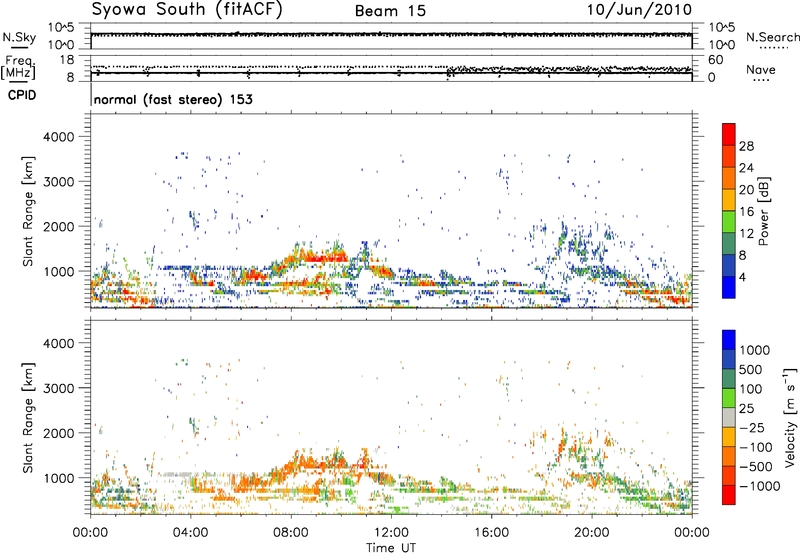Screen dimensions: 800x554
Task: Click the 'Power [dB]' color bar title
Action: point(764,211)
